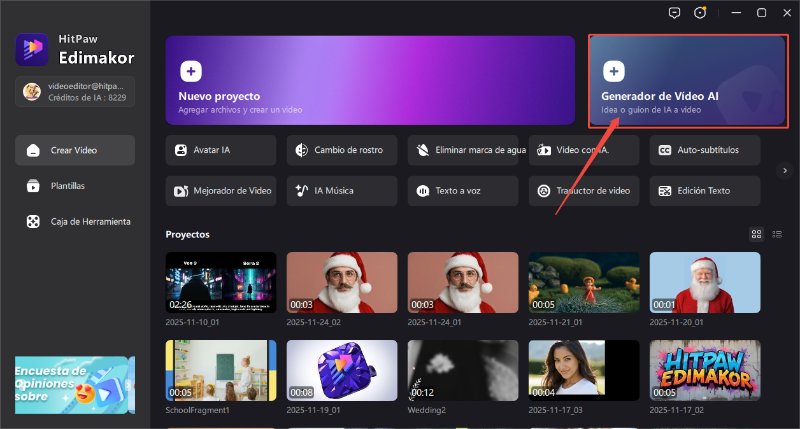Open project thumbnail 2025-11-10_01

point(221,283)
